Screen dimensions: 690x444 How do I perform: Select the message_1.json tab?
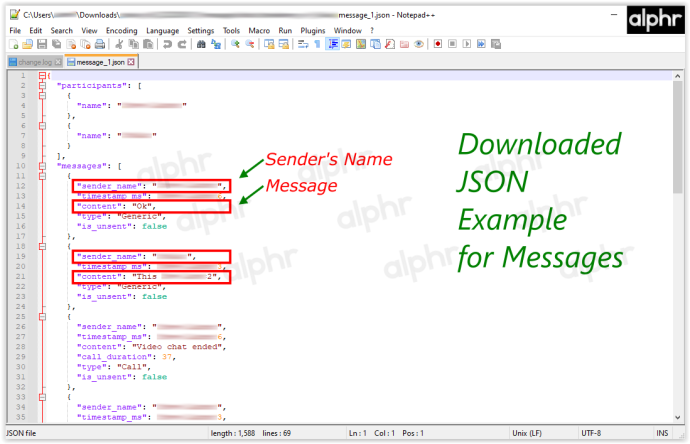pyautogui.click(x=100, y=62)
